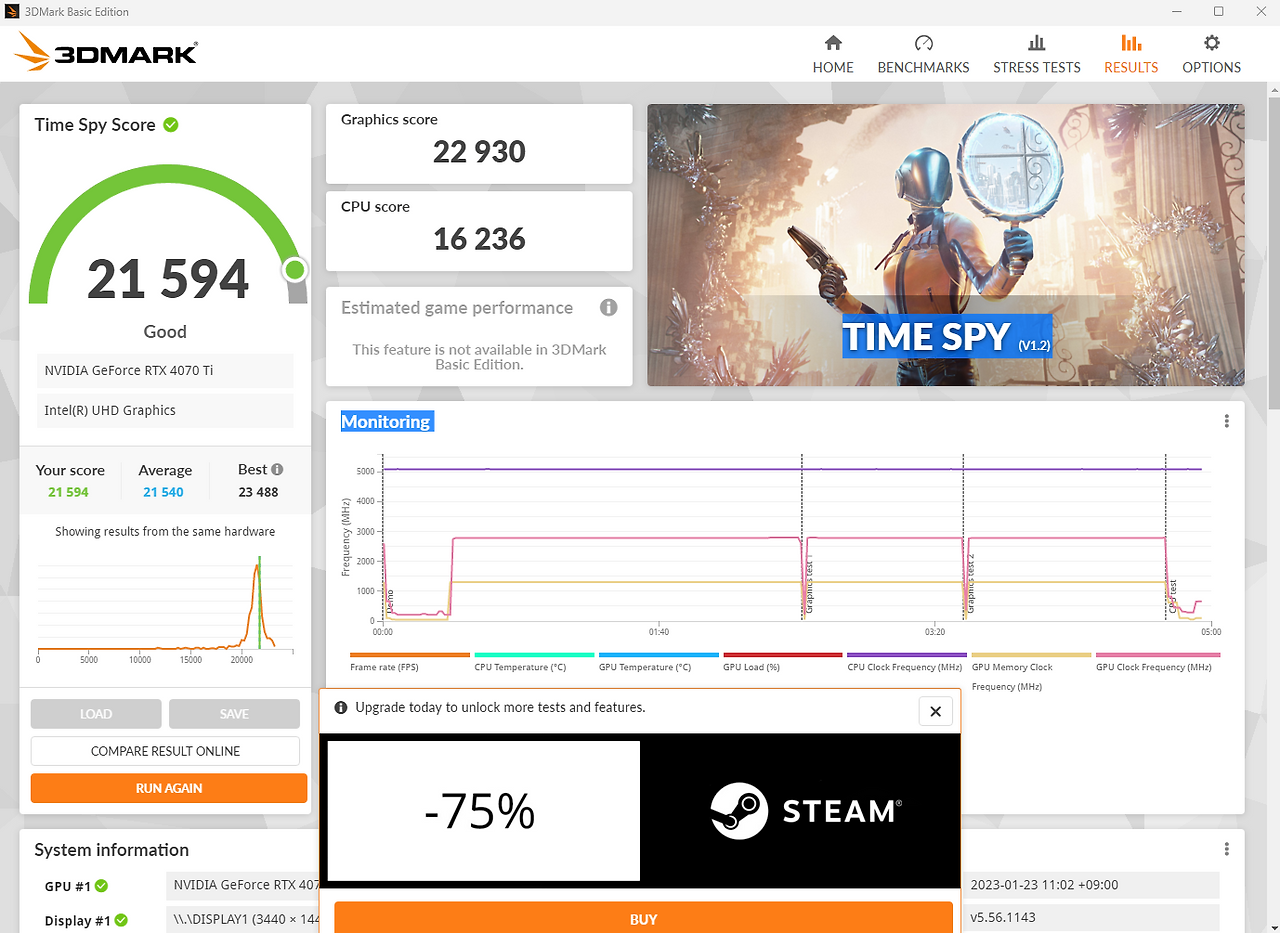The height and width of the screenshot is (933, 1280).
Task: Click the Graphics score value 22 930
Action: (x=479, y=152)
